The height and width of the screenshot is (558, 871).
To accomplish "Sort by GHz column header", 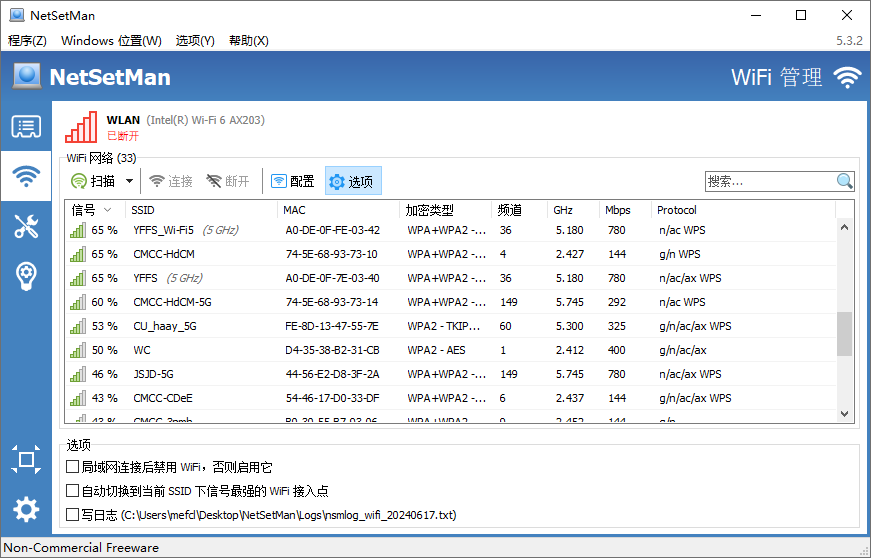I will click(x=573, y=210).
